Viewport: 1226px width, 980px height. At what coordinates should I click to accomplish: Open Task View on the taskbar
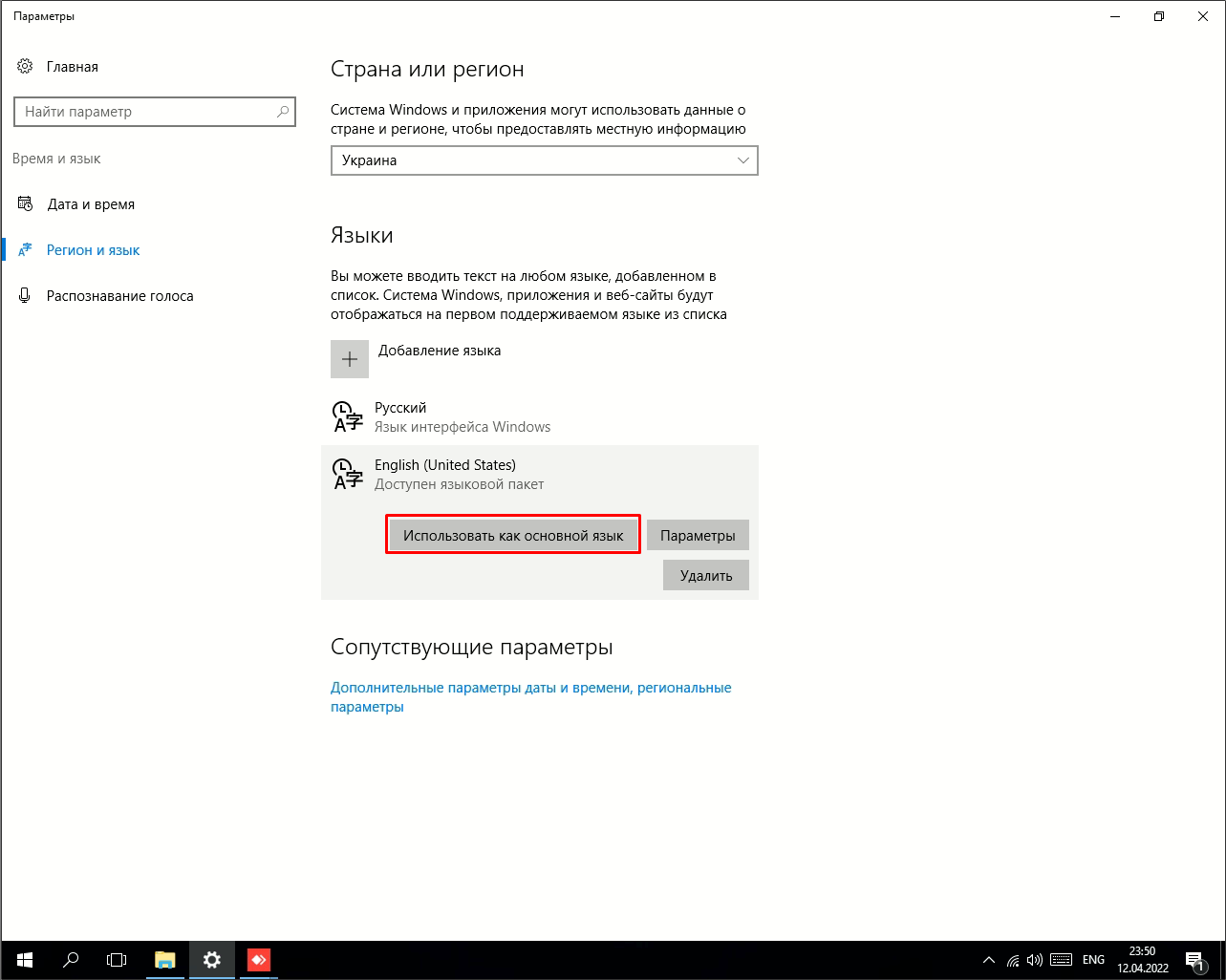pyautogui.click(x=117, y=960)
